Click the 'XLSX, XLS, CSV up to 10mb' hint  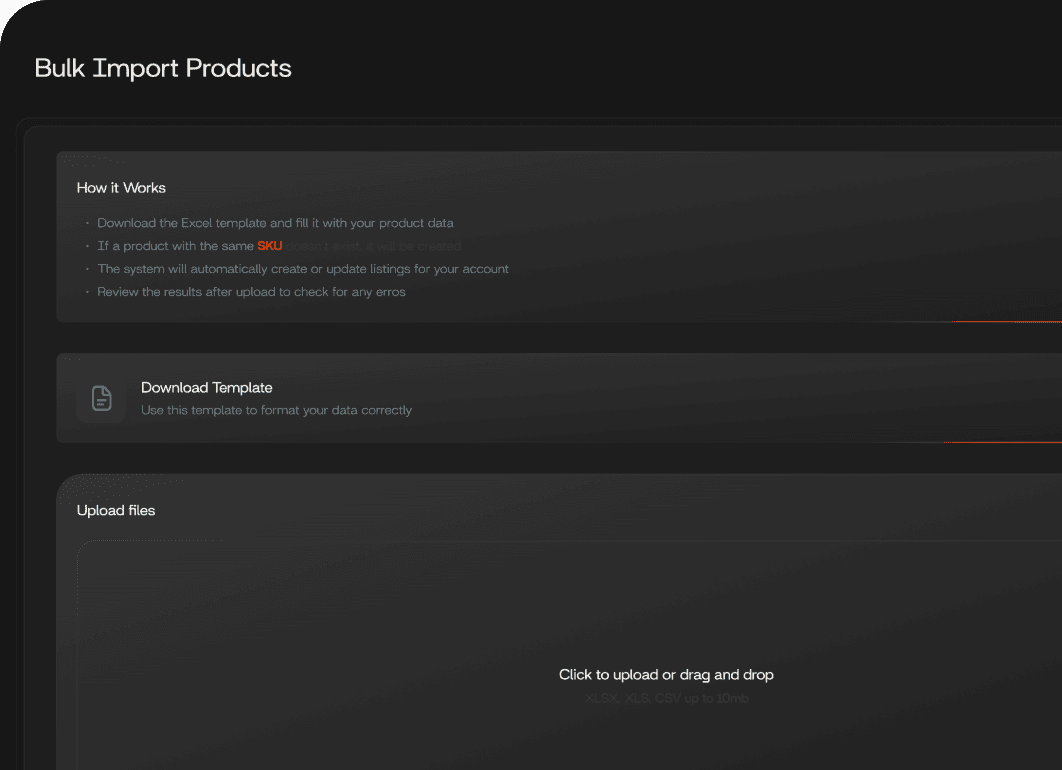pyautogui.click(x=666, y=698)
